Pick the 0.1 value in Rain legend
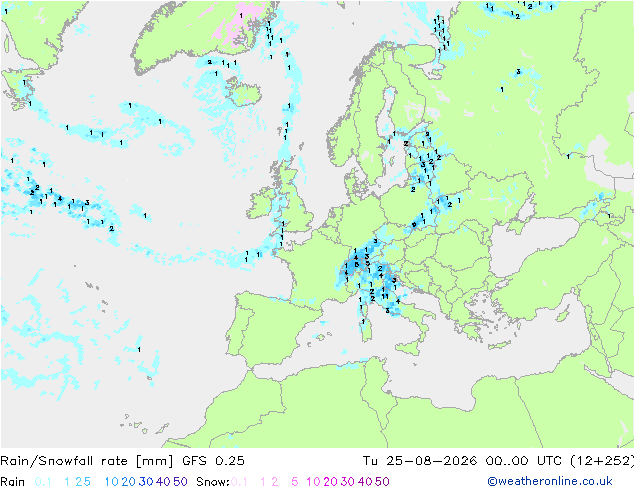 coord(43,482)
